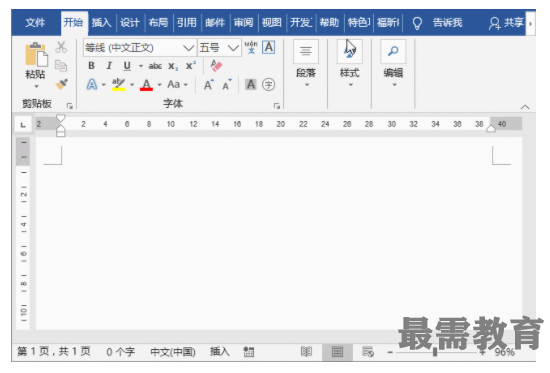Open the 段落 paragraph group
550x373 pixels.
306,63
